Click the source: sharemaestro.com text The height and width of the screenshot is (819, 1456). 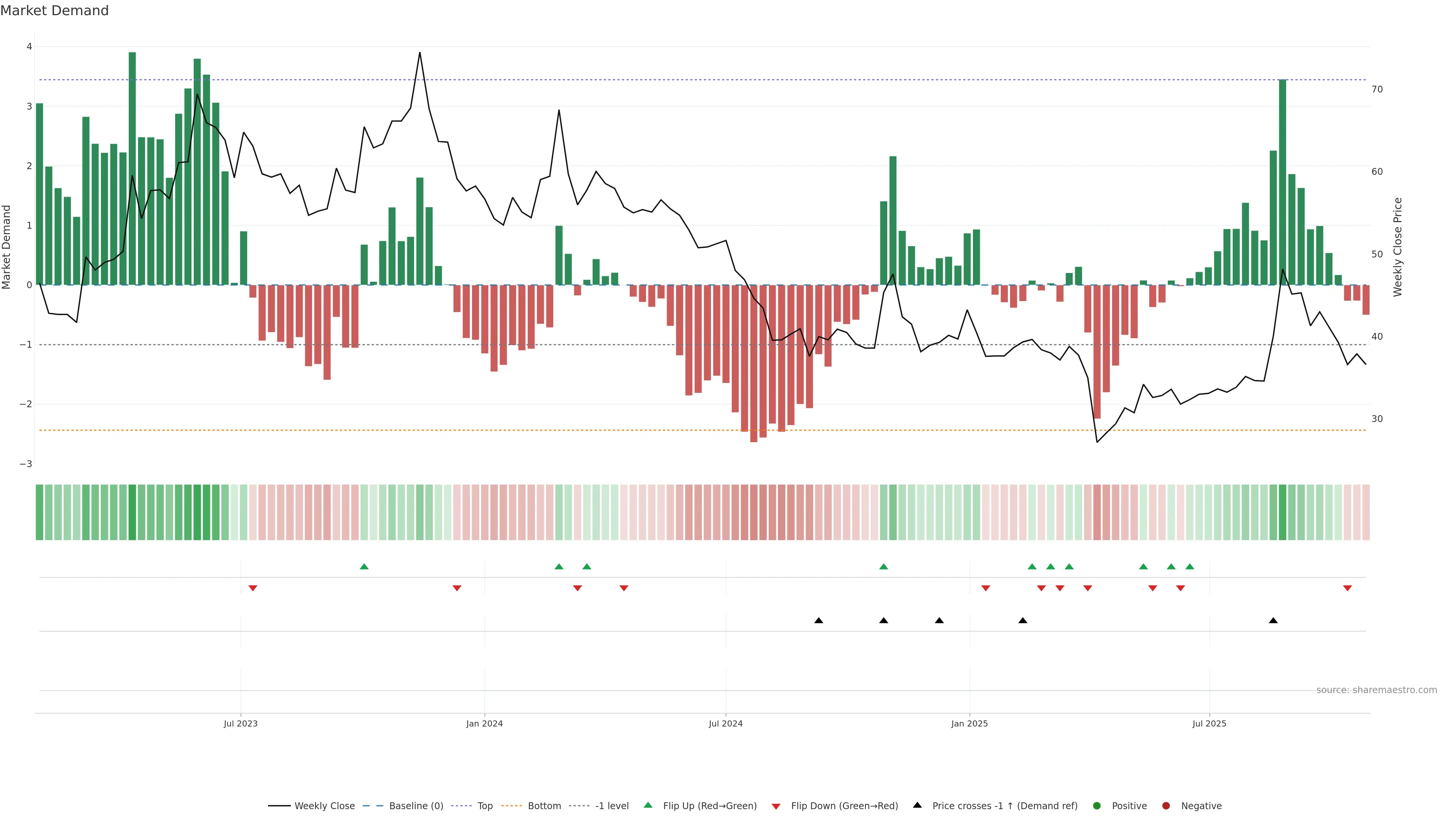(1376, 690)
